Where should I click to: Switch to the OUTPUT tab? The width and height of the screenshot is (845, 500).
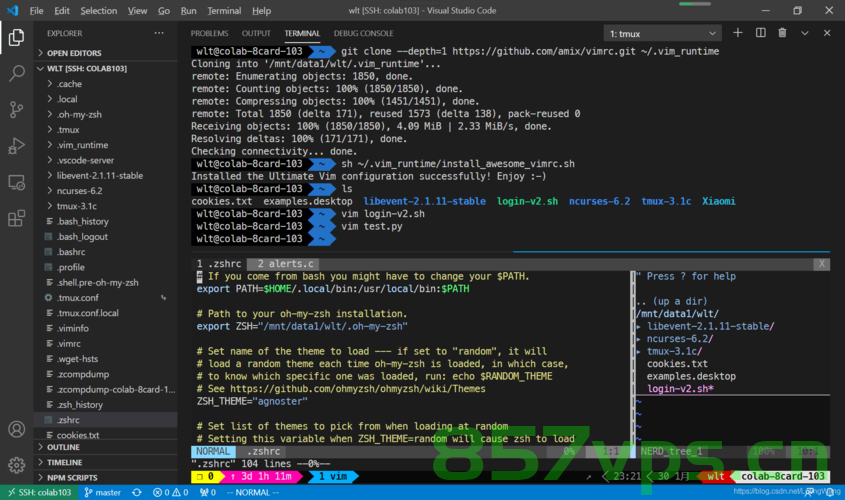(x=256, y=33)
